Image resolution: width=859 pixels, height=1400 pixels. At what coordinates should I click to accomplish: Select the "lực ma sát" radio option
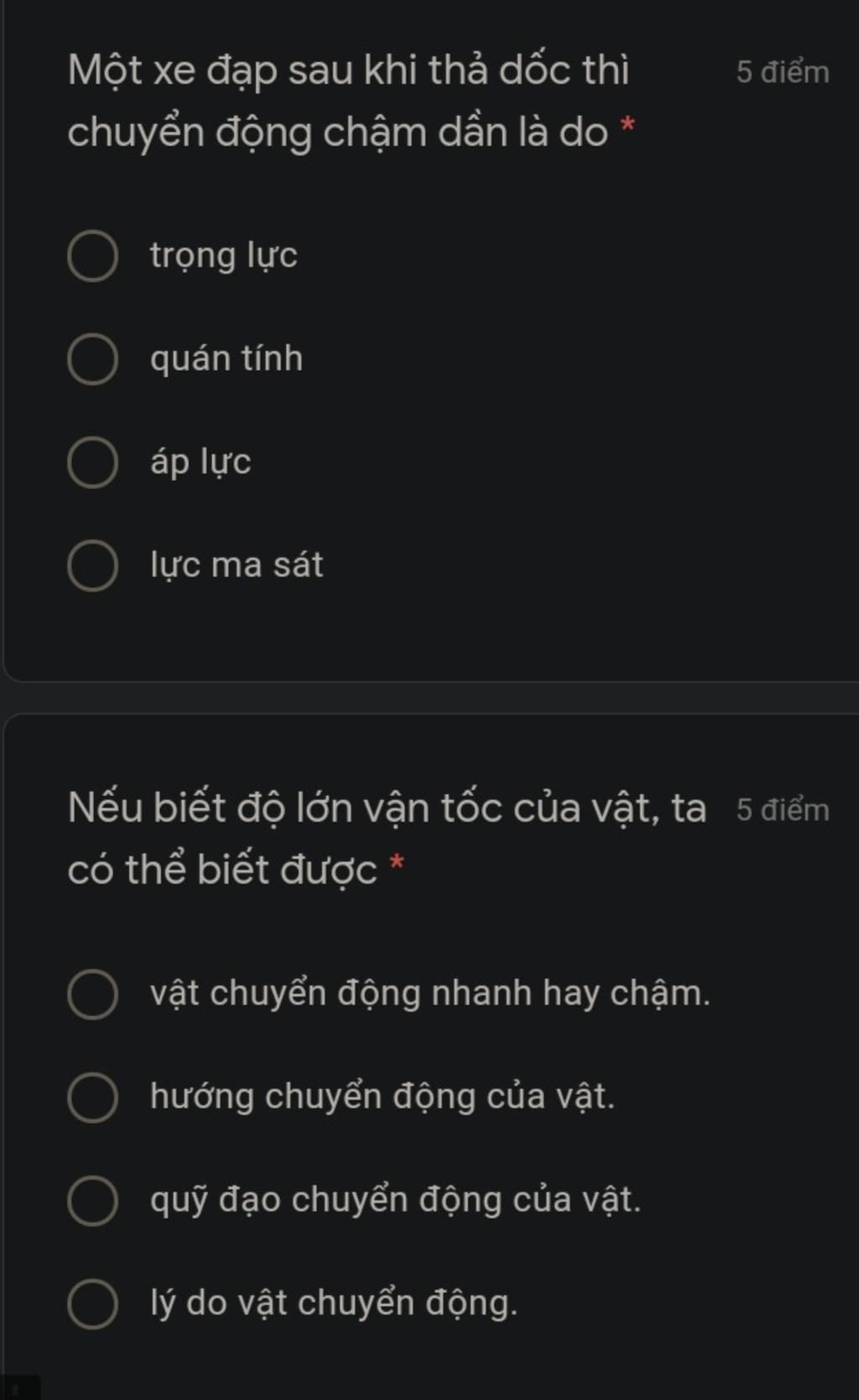point(92,564)
